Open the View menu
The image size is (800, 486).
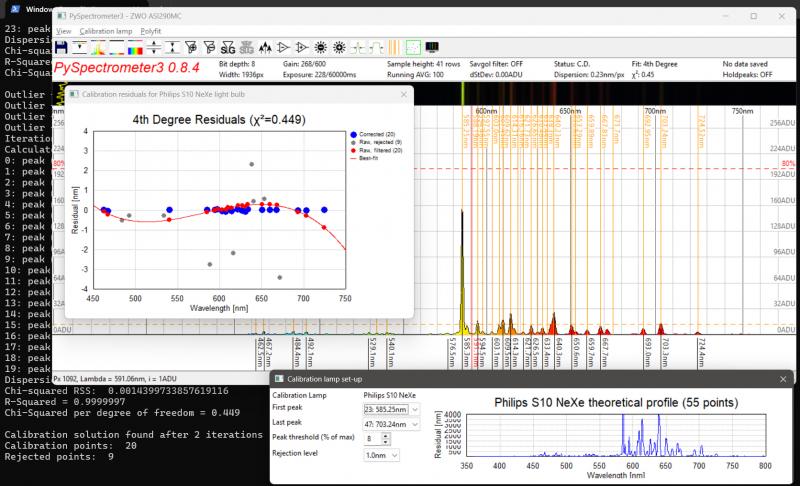click(64, 31)
